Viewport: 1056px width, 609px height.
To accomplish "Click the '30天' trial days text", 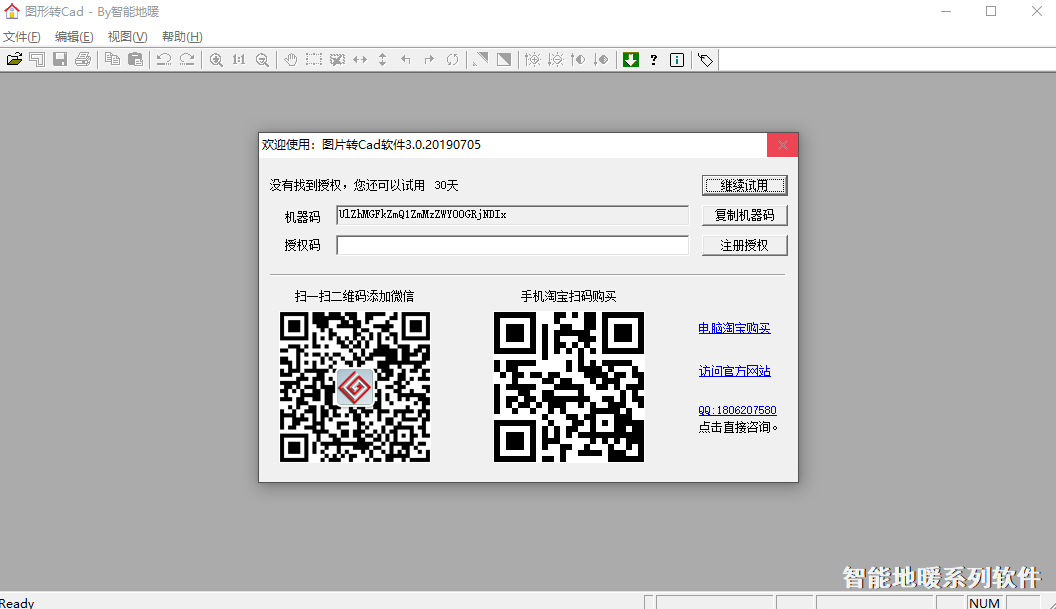I will click(x=446, y=185).
